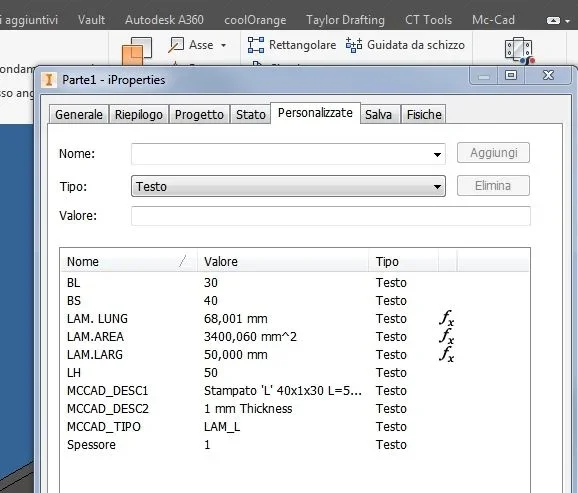This screenshot has width=578, height=493.
Task: Select the BL property row
Action: 295,282
